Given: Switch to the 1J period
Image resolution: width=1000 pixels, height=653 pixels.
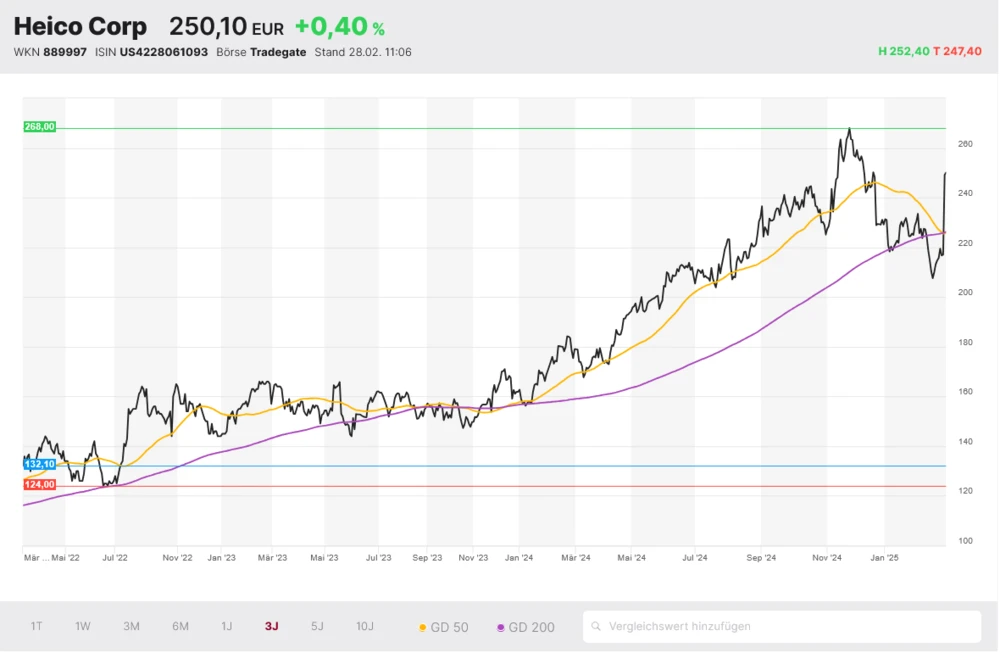Looking at the screenshot, I should (227, 627).
